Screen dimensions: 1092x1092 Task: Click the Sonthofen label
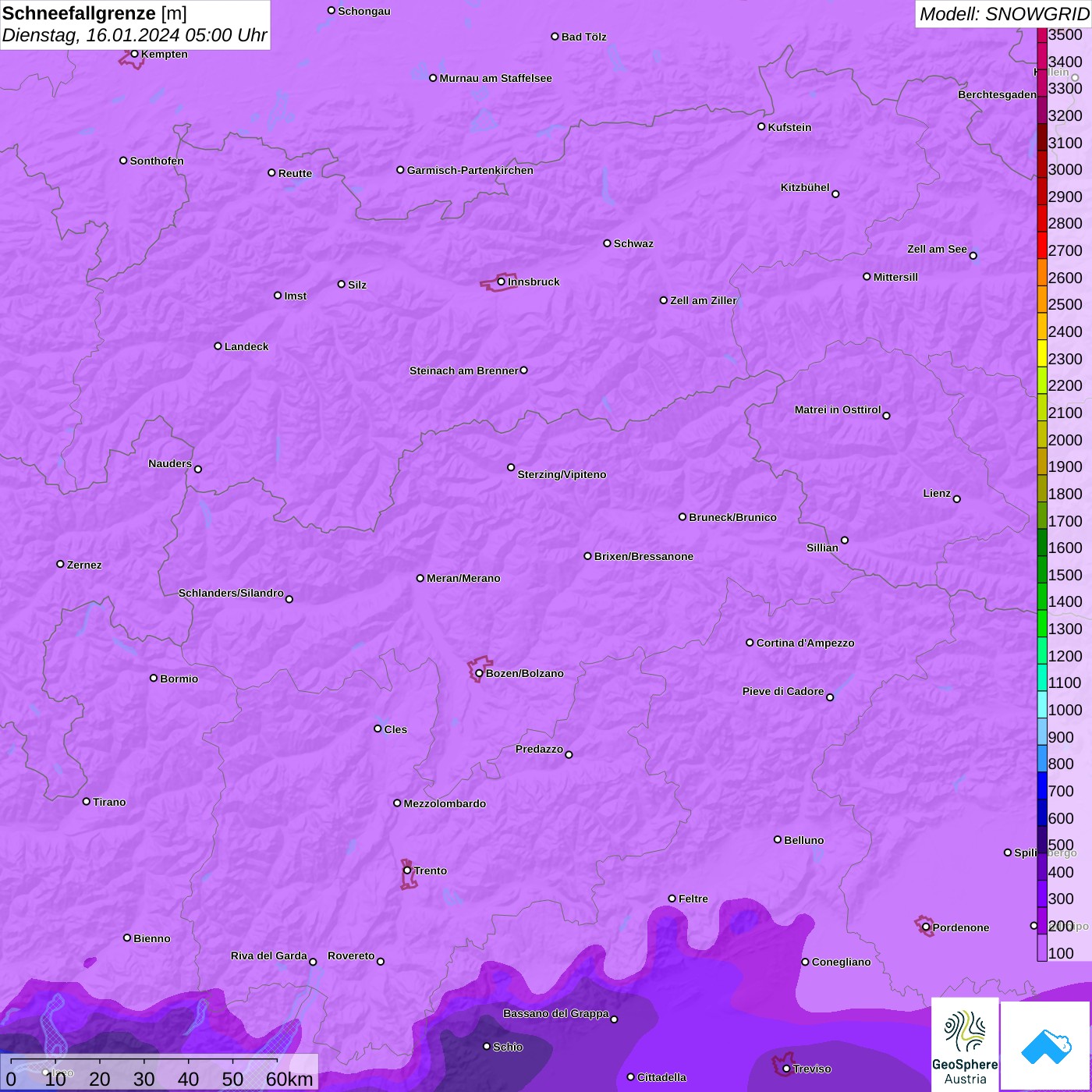[157, 161]
